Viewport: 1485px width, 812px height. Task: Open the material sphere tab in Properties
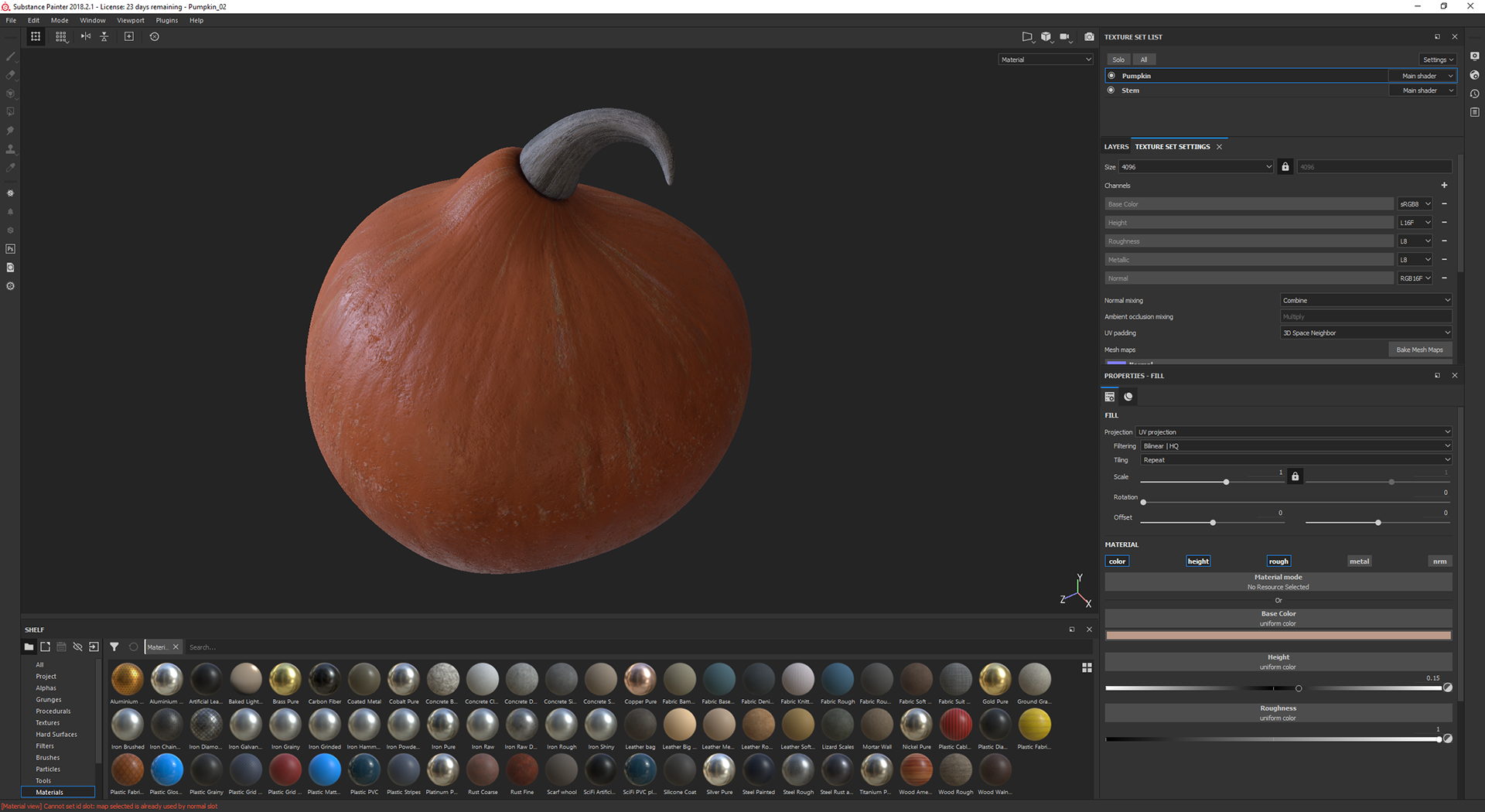1128,397
